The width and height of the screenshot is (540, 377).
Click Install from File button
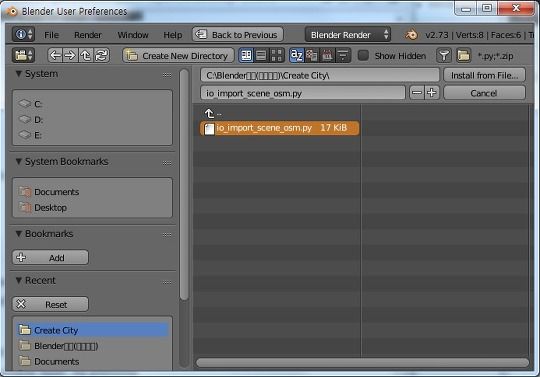[x=484, y=75]
